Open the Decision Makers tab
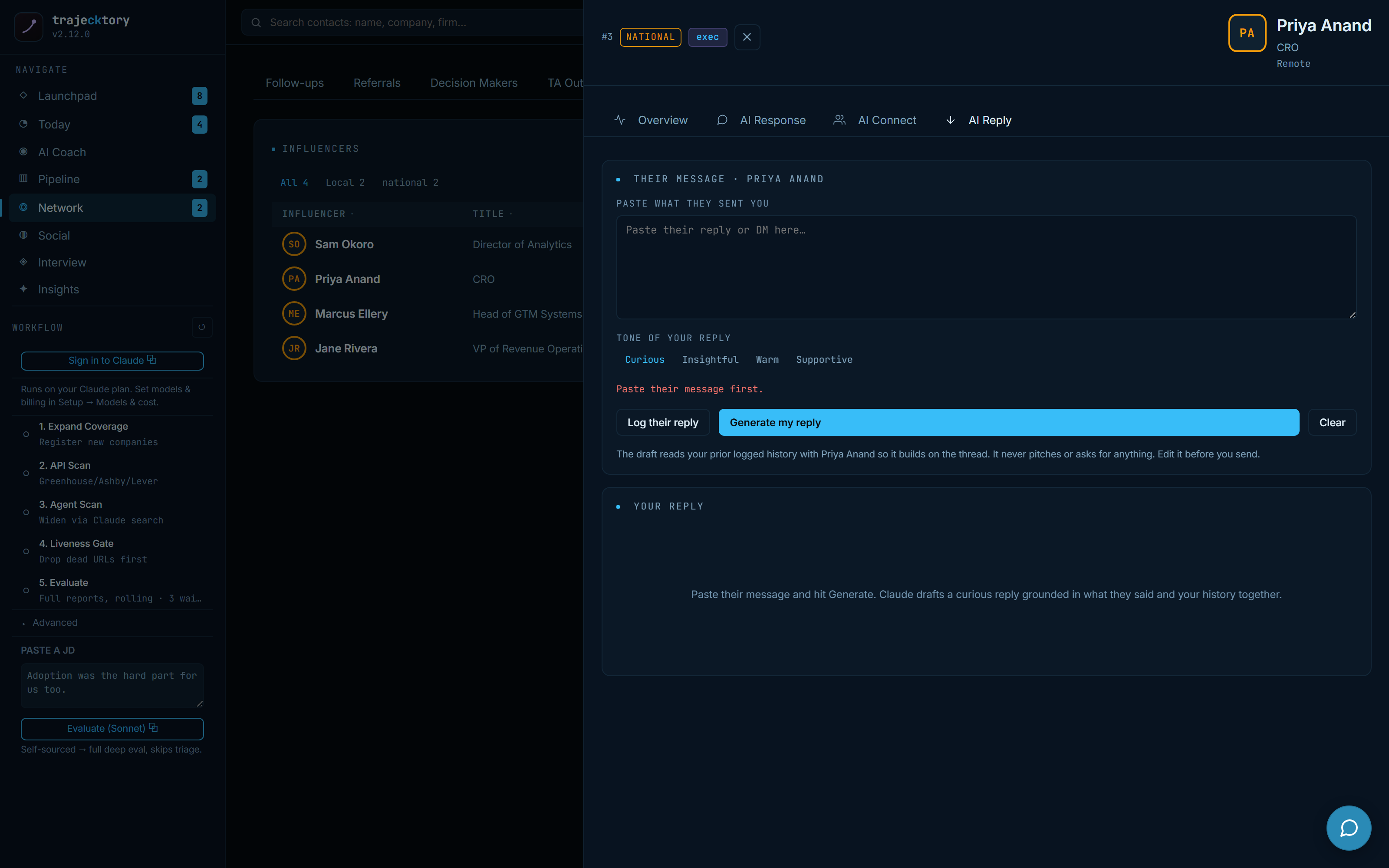Image resolution: width=1389 pixels, height=868 pixels. point(474,82)
